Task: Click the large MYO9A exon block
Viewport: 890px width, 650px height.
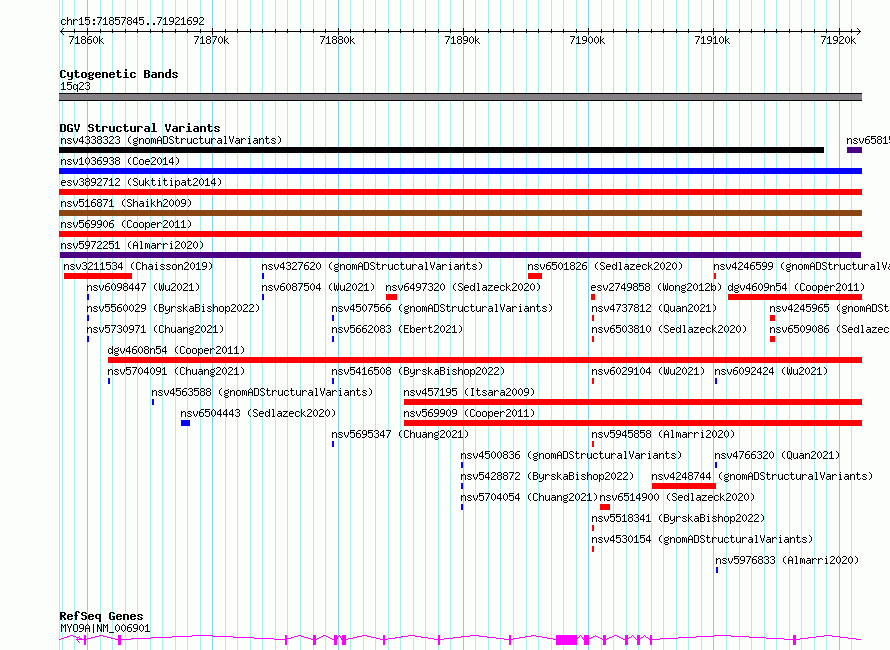Action: [566, 640]
